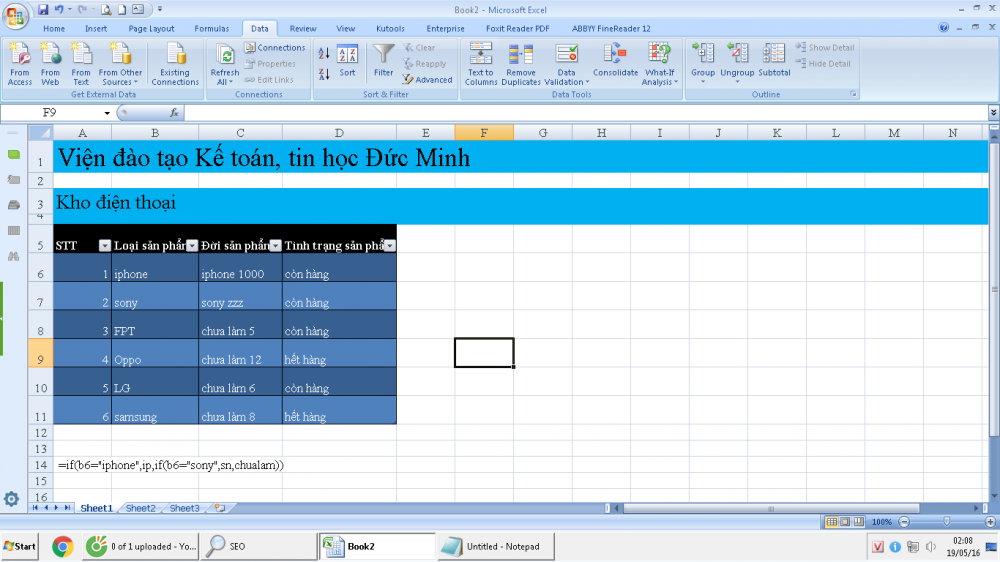This screenshot has height=562, width=1000.
Task: Open the Outline group dialog launcher
Action: pyautogui.click(x=853, y=94)
